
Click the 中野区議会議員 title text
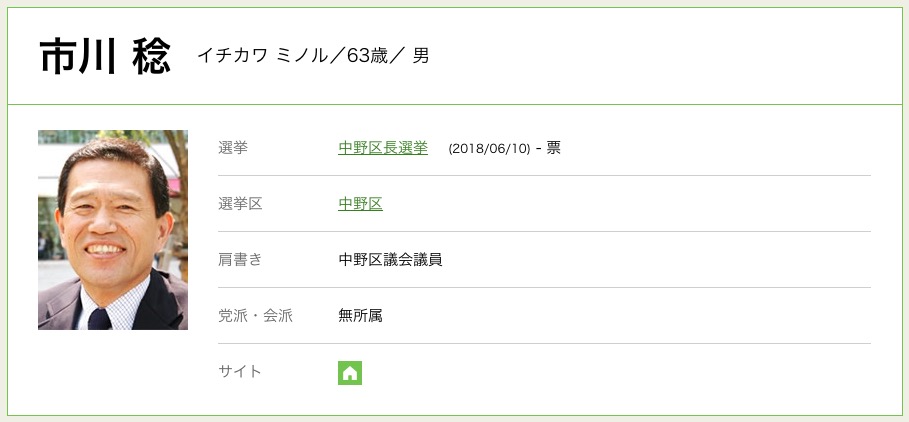(x=390, y=260)
